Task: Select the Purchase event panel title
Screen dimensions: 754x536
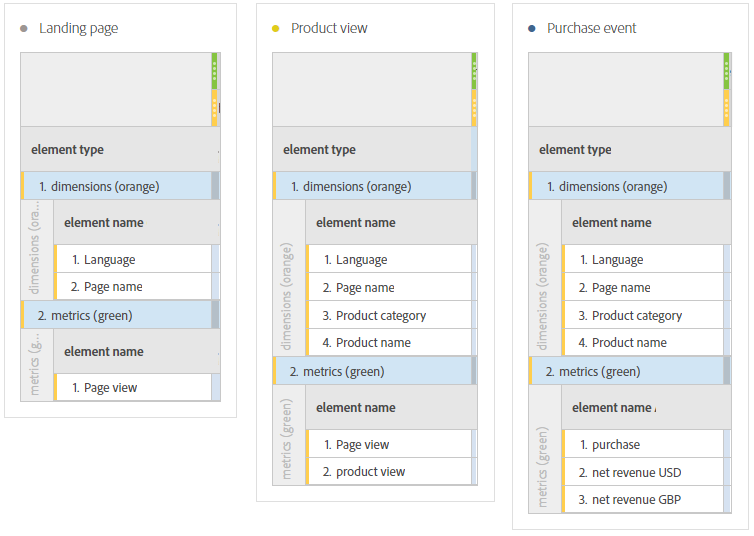Action: (591, 29)
